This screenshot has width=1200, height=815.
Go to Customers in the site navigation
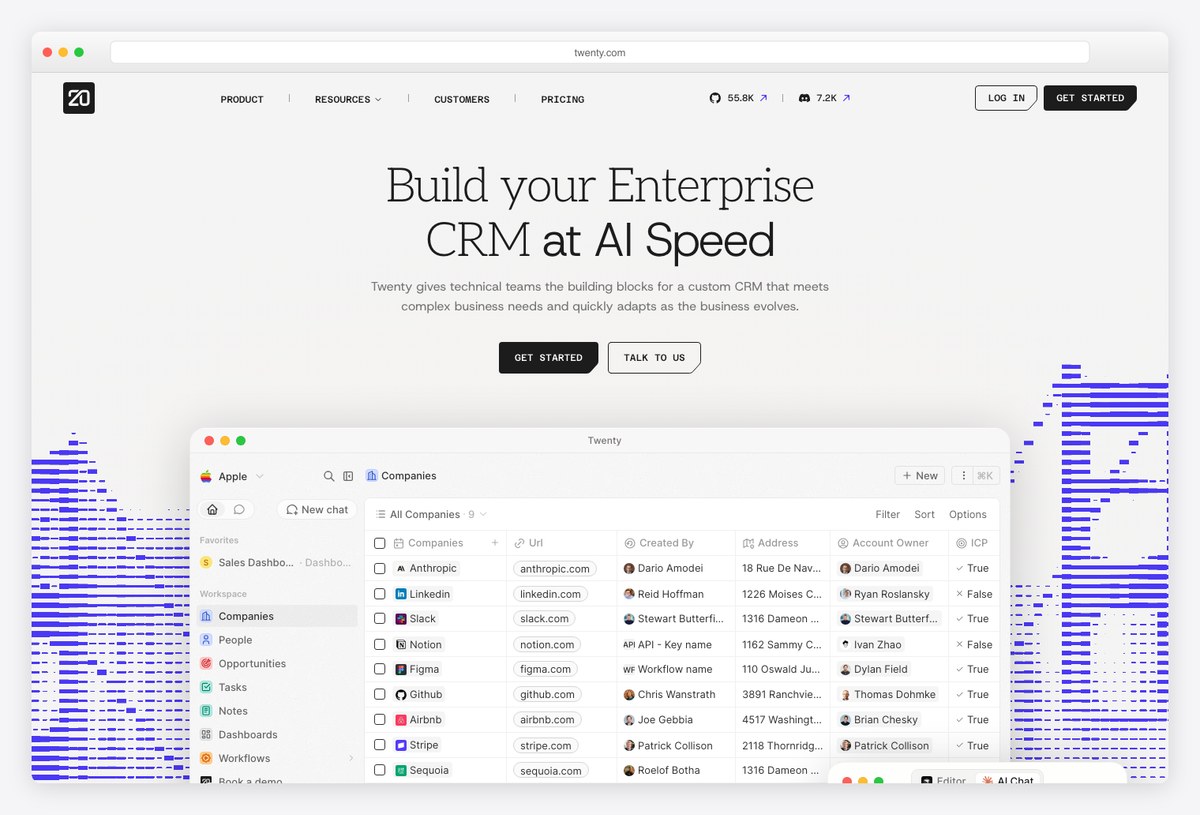pyautogui.click(x=462, y=99)
